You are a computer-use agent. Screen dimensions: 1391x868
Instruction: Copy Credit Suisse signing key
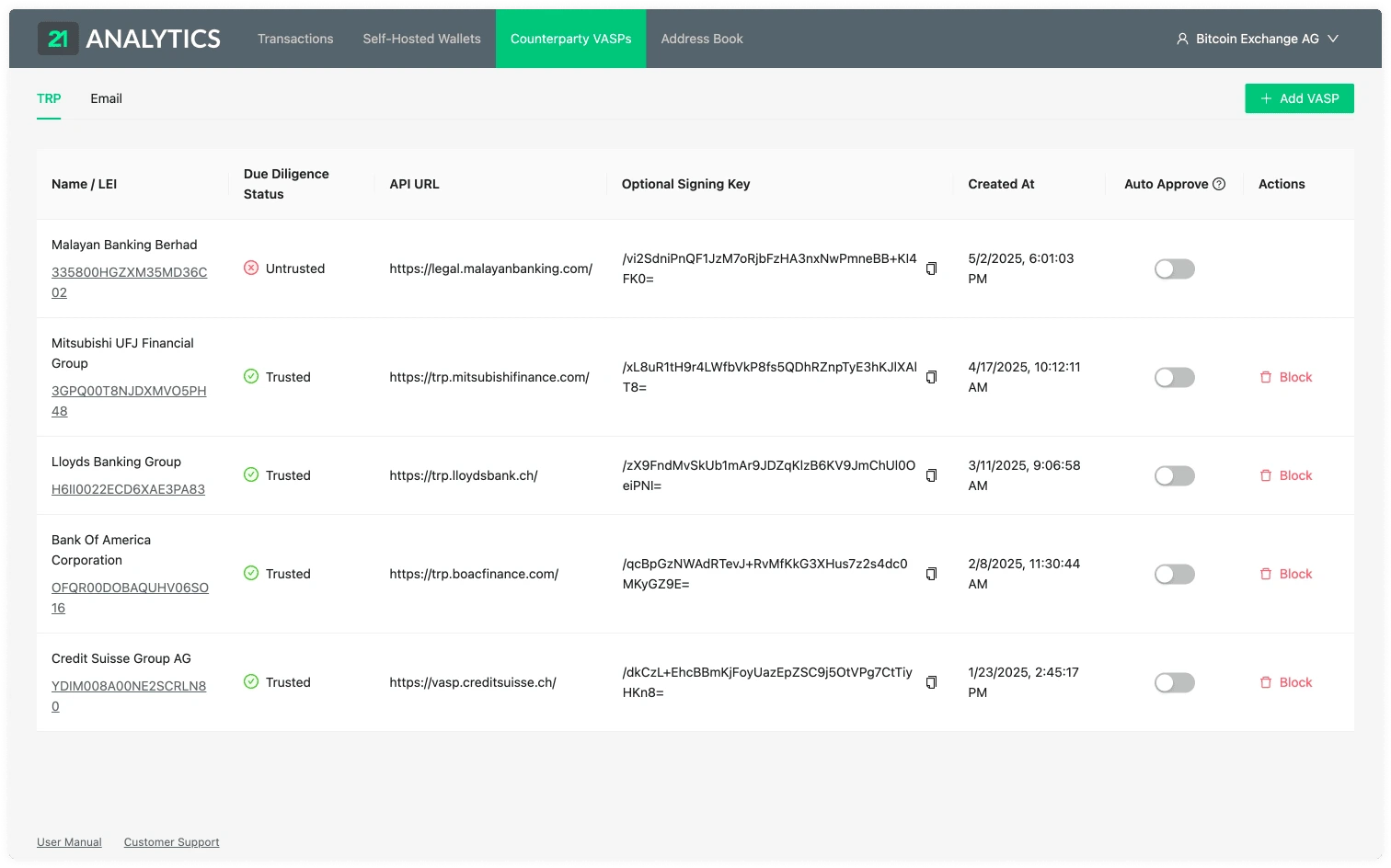point(931,682)
